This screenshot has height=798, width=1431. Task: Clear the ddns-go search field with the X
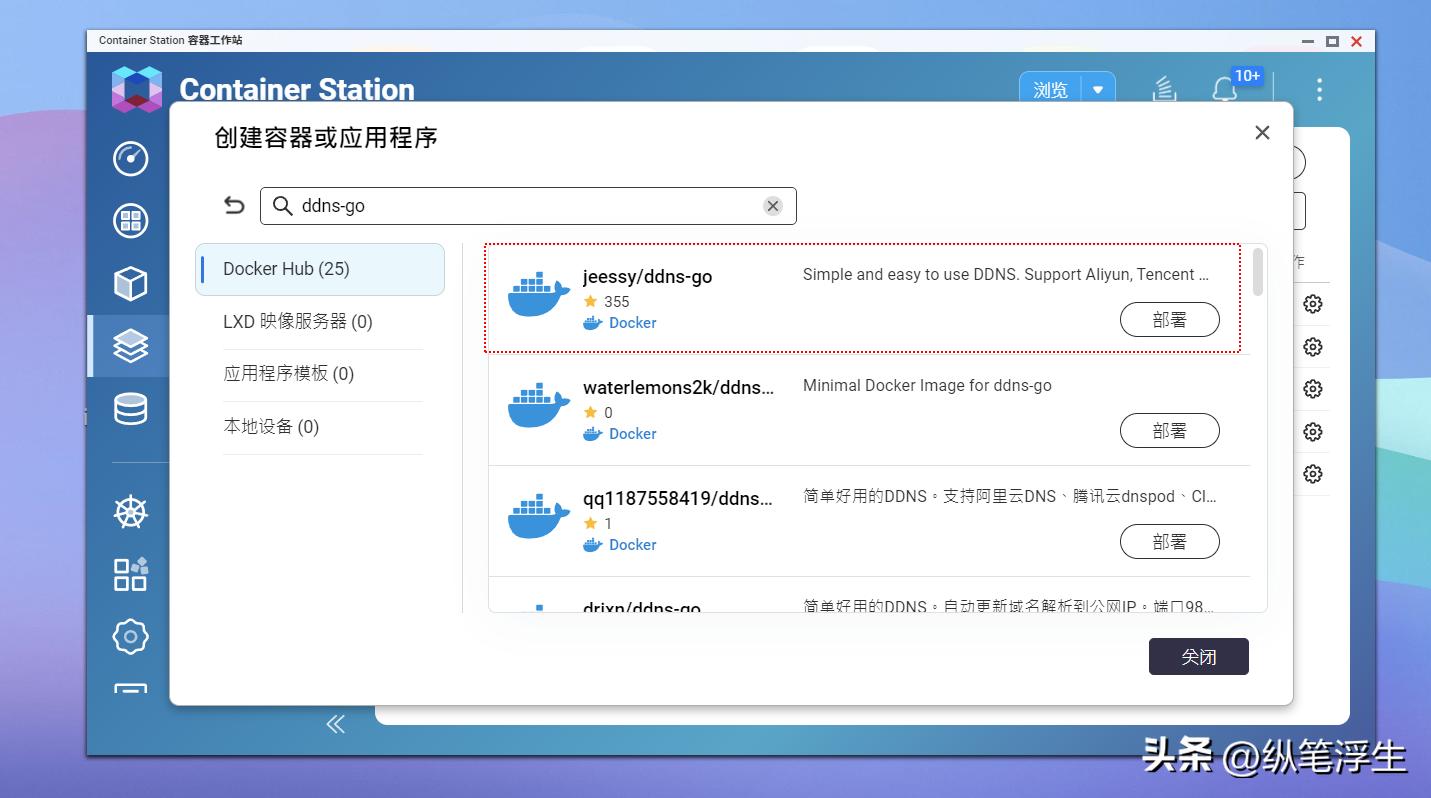tap(772, 205)
